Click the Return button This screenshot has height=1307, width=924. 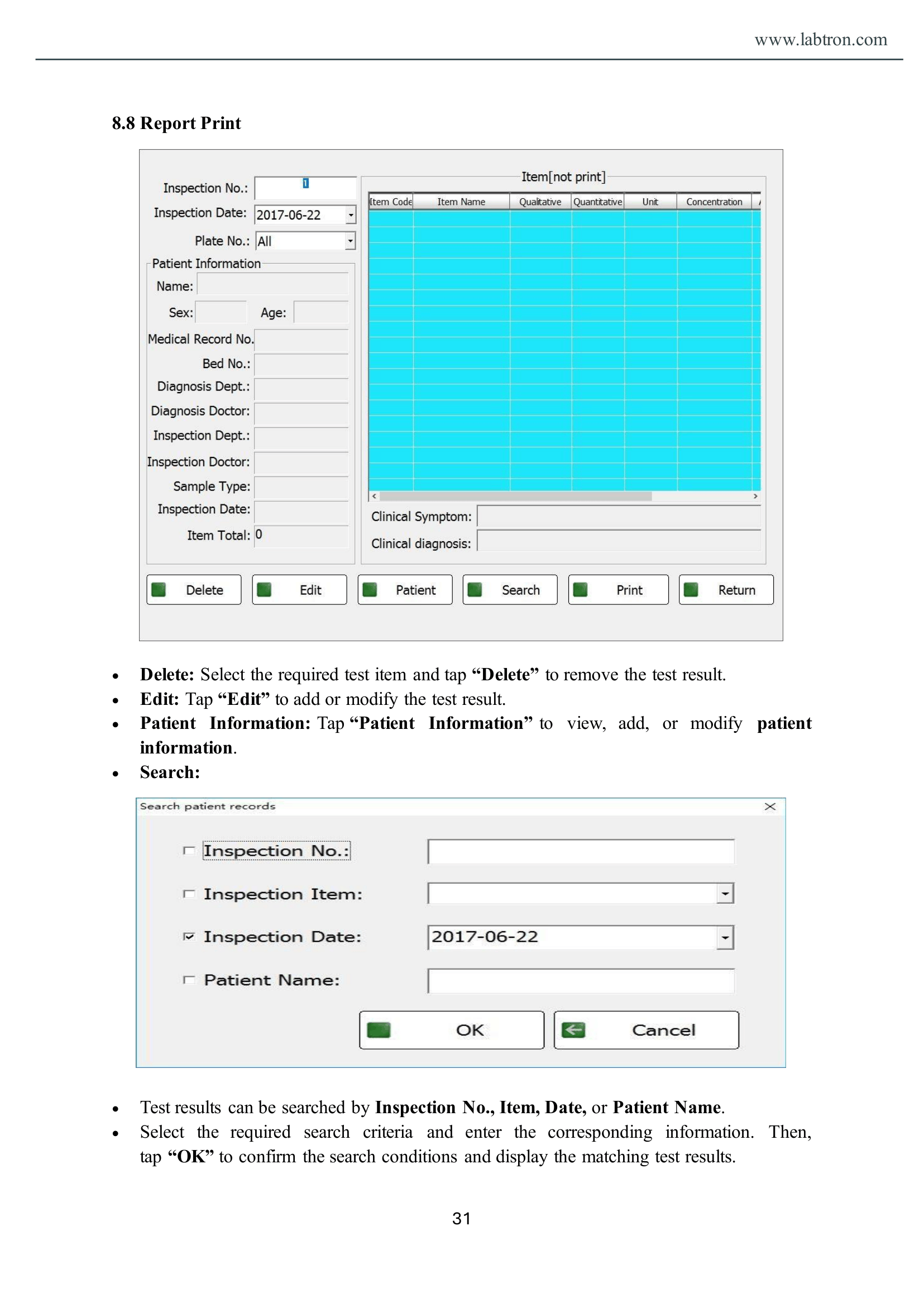coord(726,590)
